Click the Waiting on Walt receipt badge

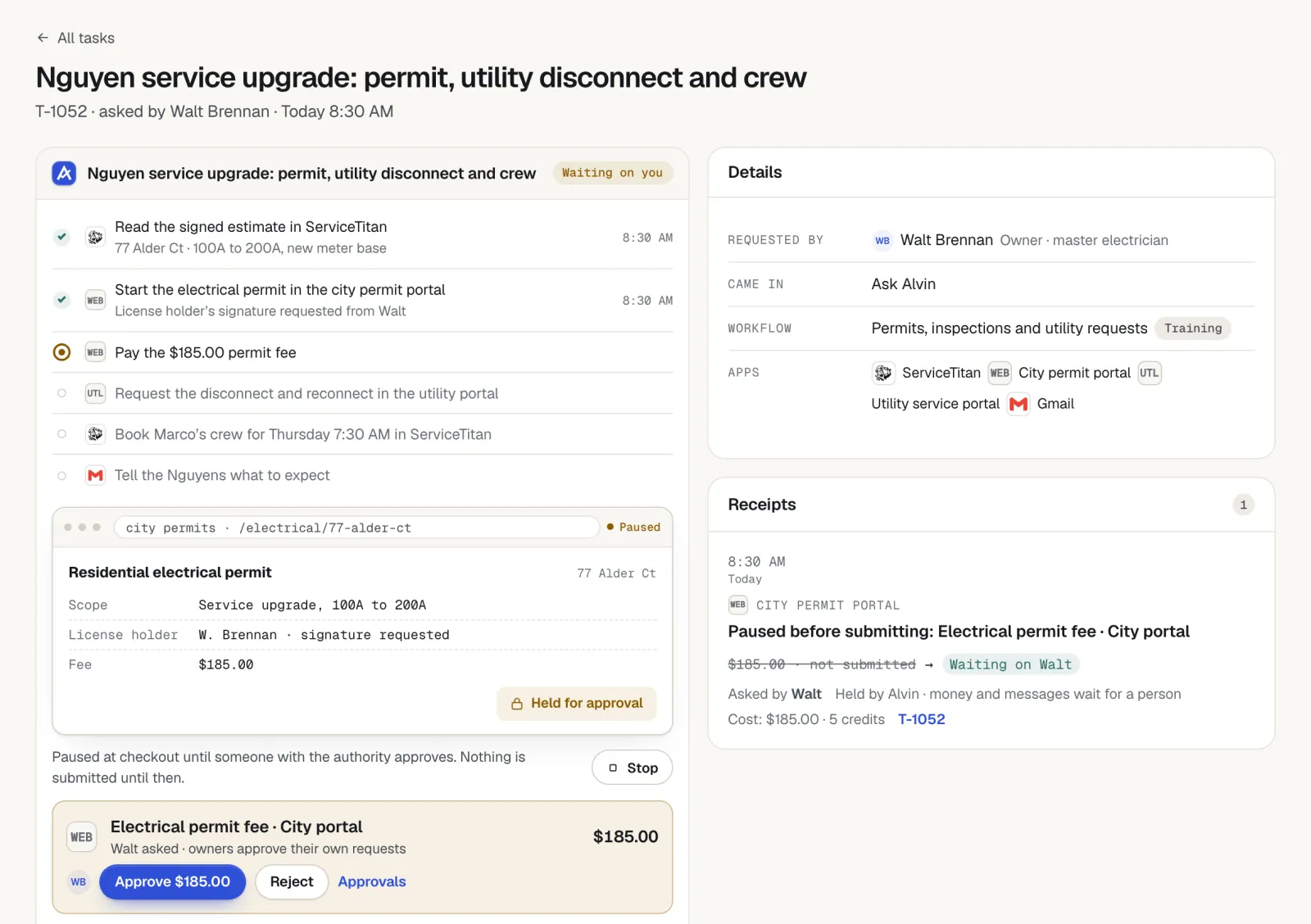coord(1010,664)
